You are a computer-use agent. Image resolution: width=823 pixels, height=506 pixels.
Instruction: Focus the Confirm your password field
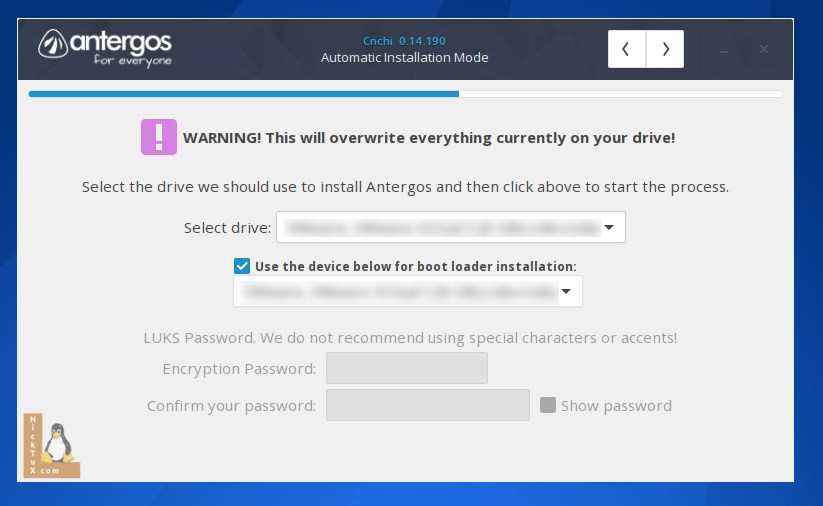(427, 405)
